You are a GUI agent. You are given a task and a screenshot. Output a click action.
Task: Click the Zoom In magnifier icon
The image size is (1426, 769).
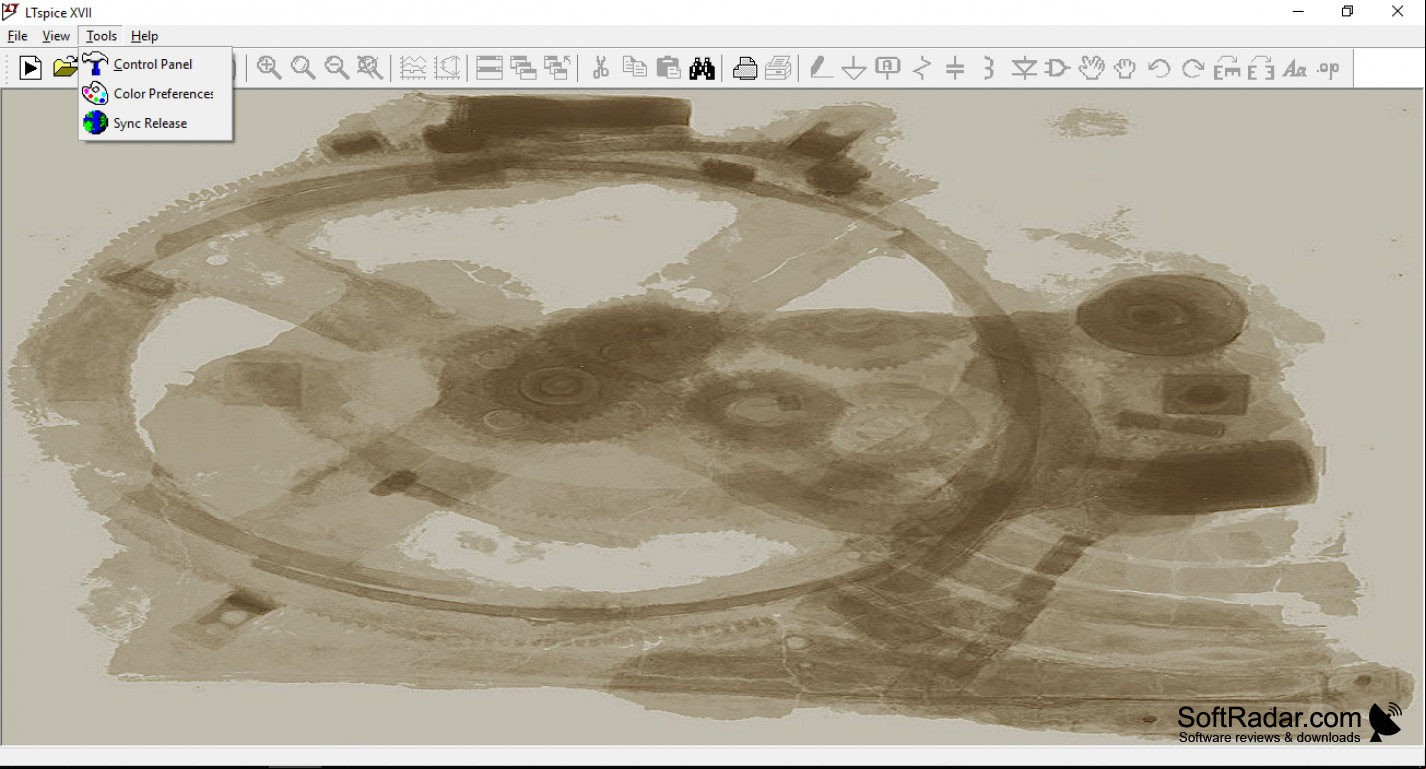point(268,68)
